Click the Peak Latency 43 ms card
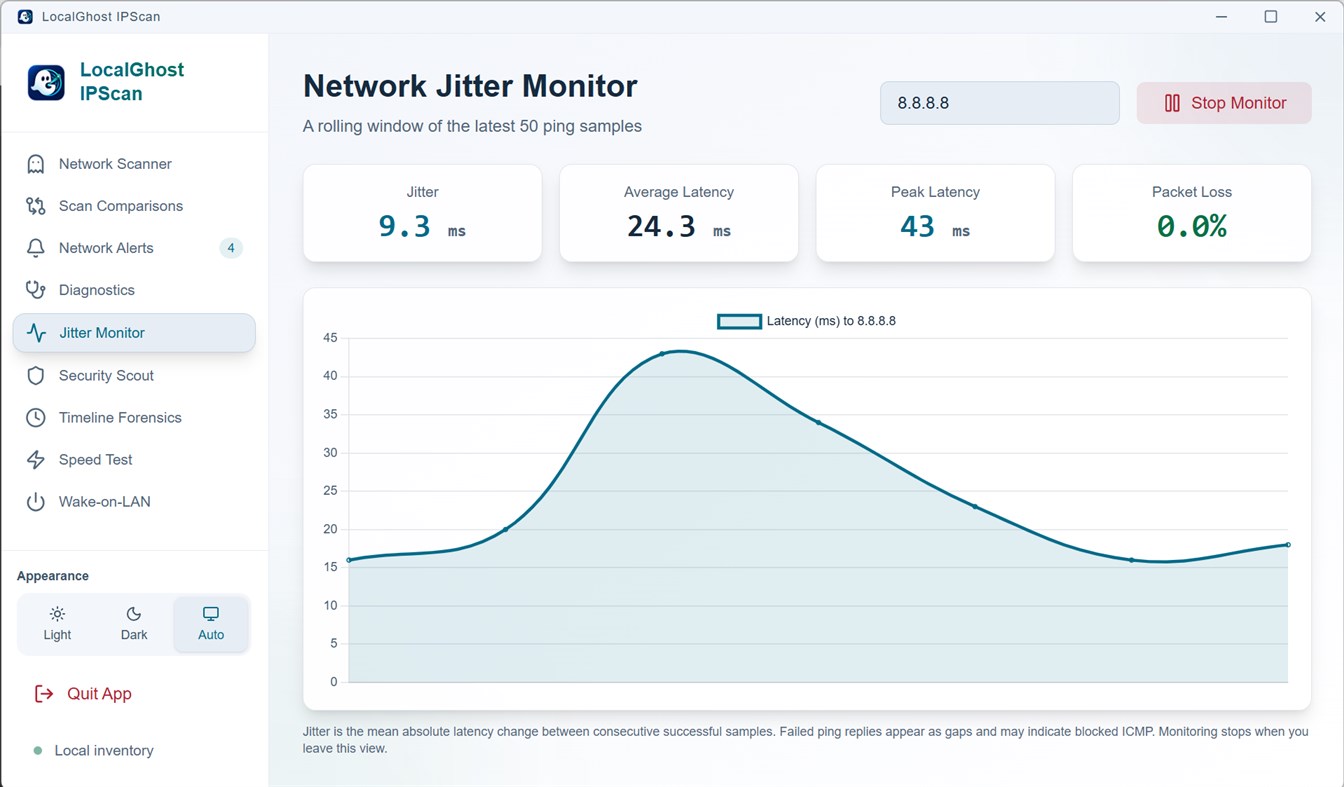This screenshot has width=1344, height=787. (935, 214)
